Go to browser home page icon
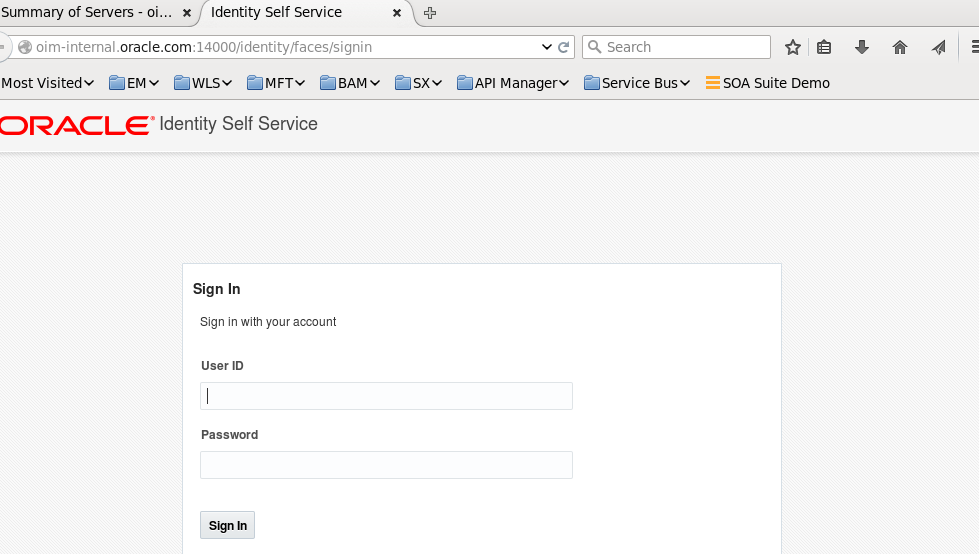The width and height of the screenshot is (979, 554). coord(900,47)
